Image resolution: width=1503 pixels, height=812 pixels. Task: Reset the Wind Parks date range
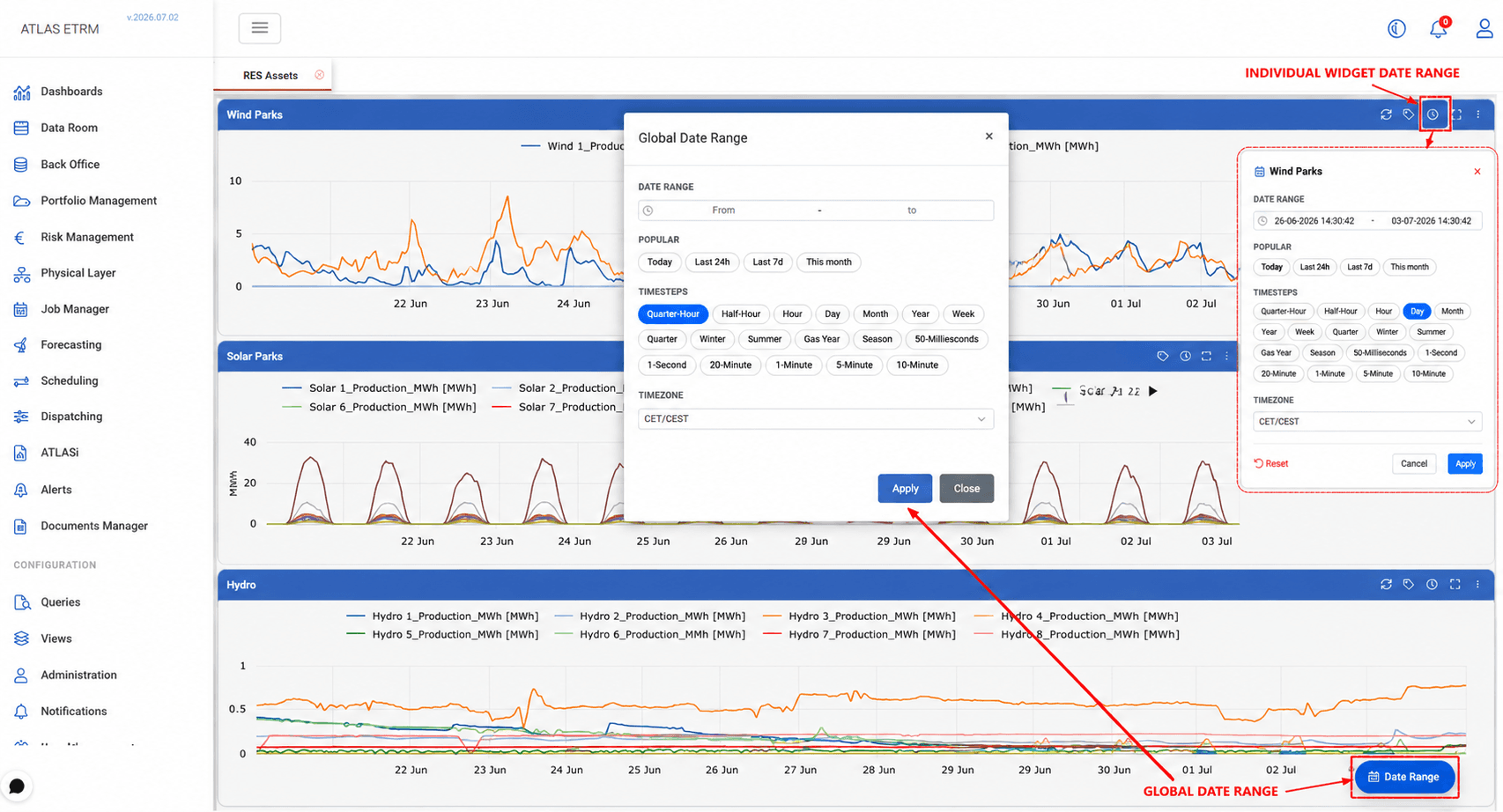(x=1271, y=463)
